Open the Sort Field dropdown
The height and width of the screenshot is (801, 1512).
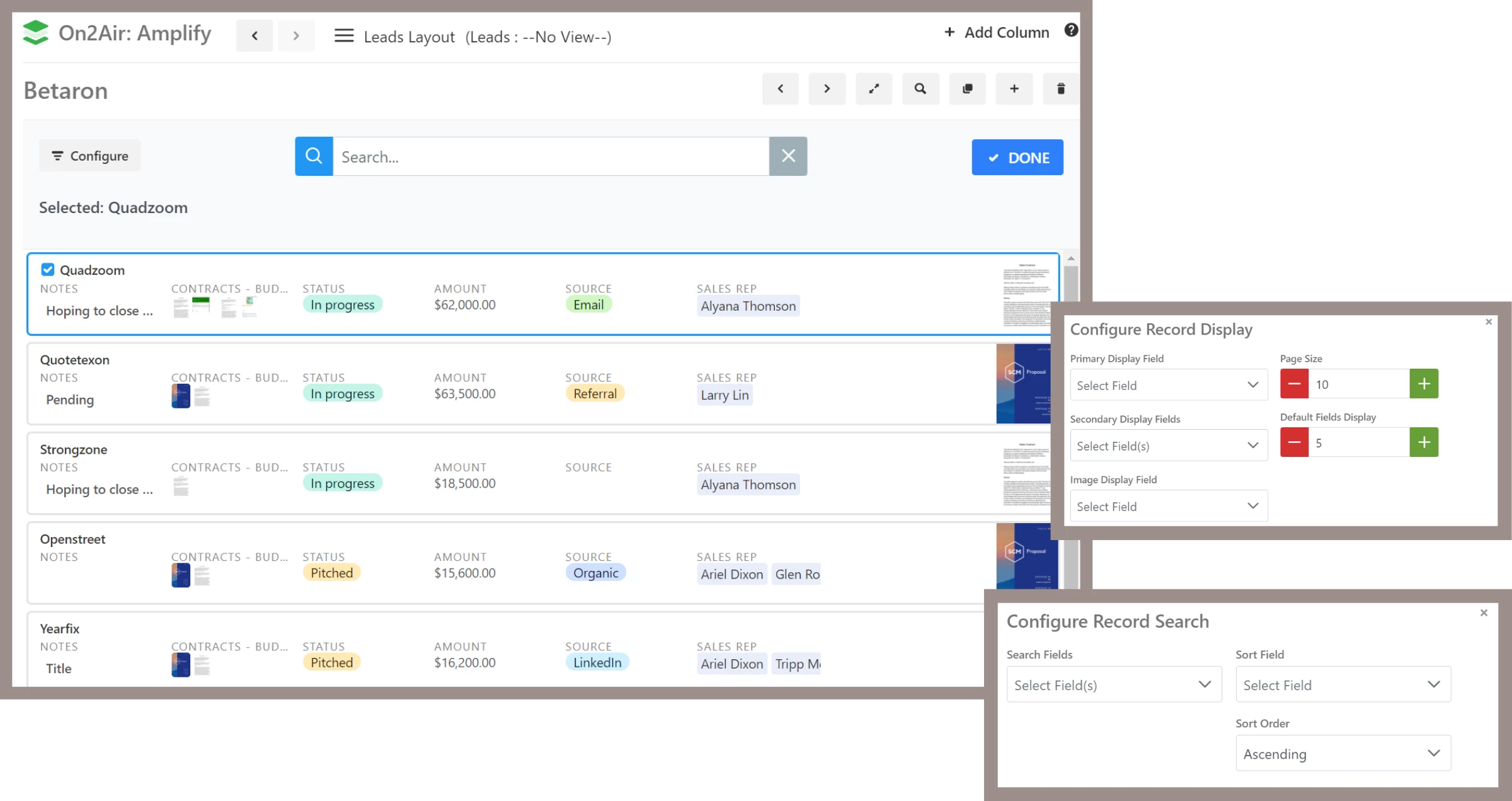point(1343,684)
